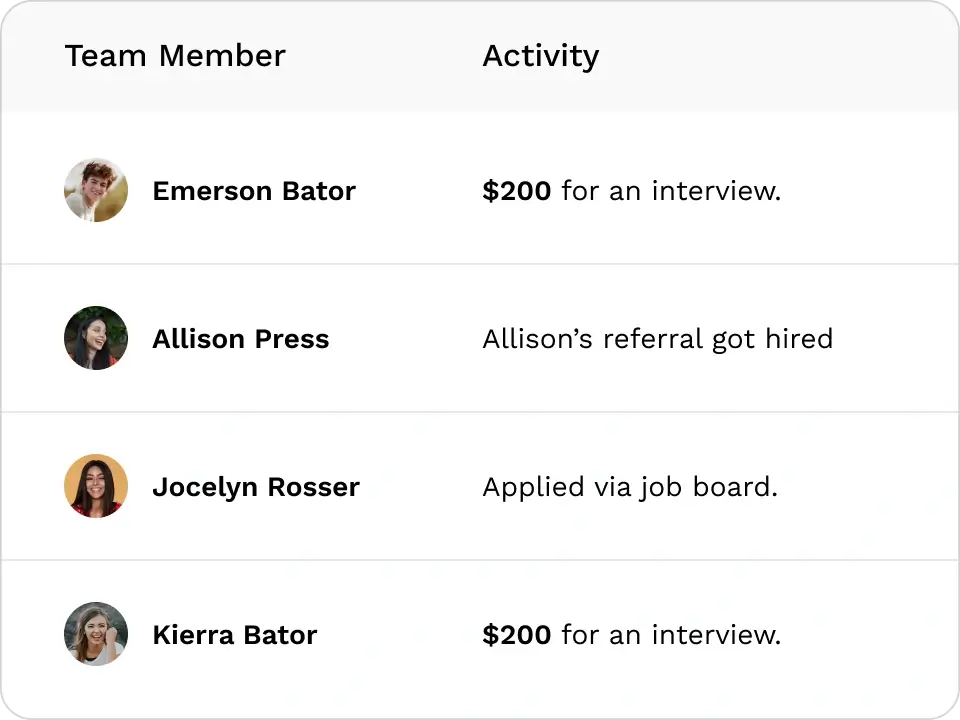Click the Team Member column header

pos(175,56)
